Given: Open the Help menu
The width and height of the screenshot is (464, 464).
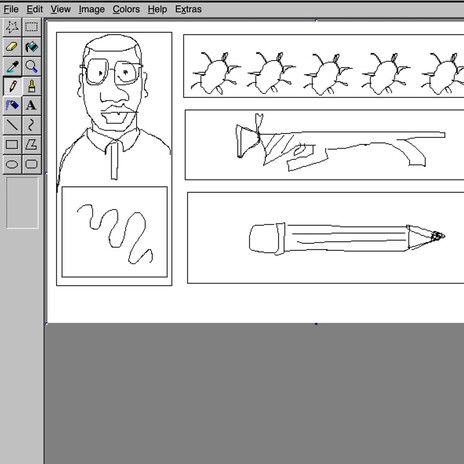Looking at the screenshot, I should point(157,9).
